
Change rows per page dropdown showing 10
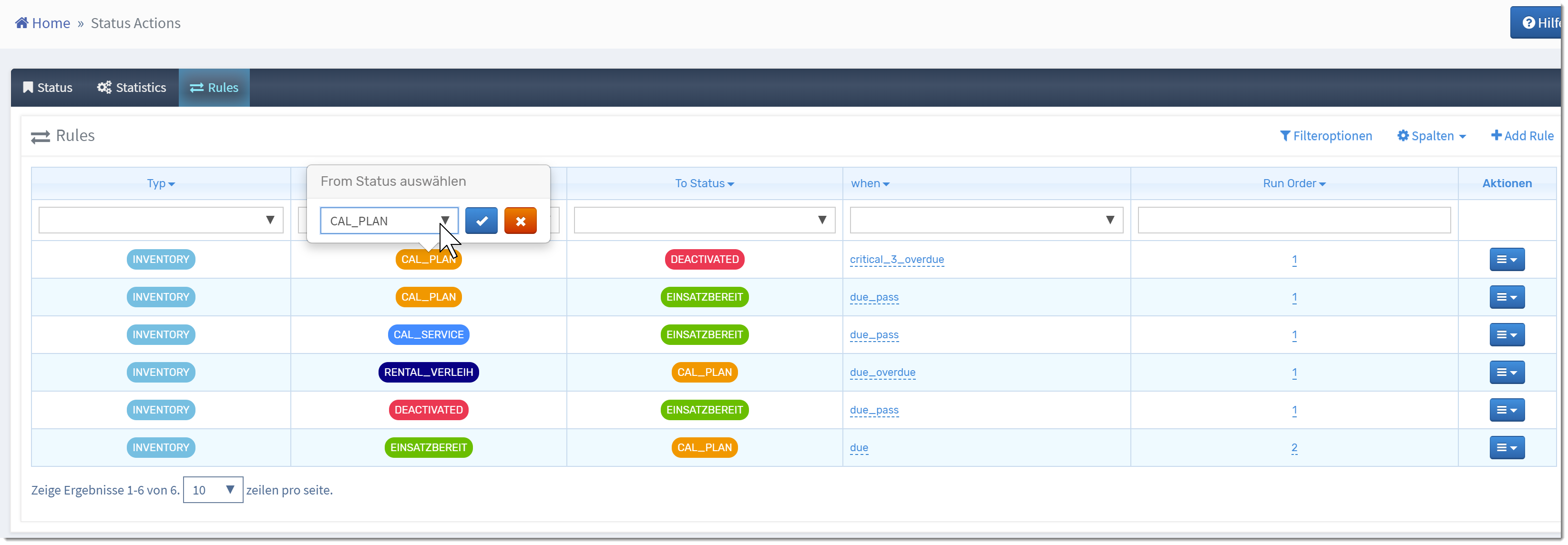pos(213,490)
